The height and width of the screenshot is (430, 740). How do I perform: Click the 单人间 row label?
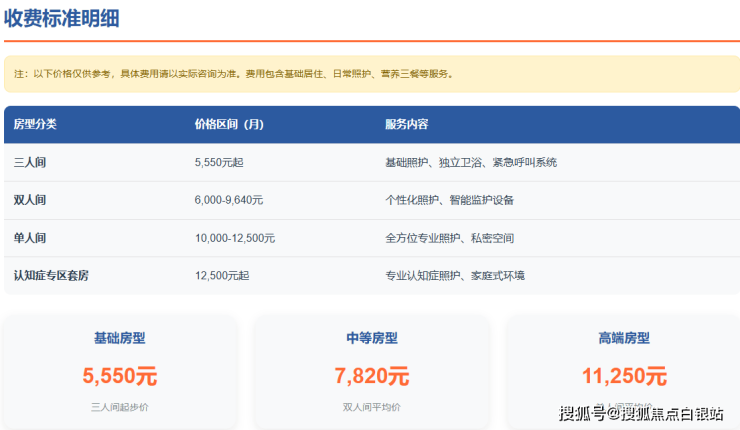[x=30, y=238]
